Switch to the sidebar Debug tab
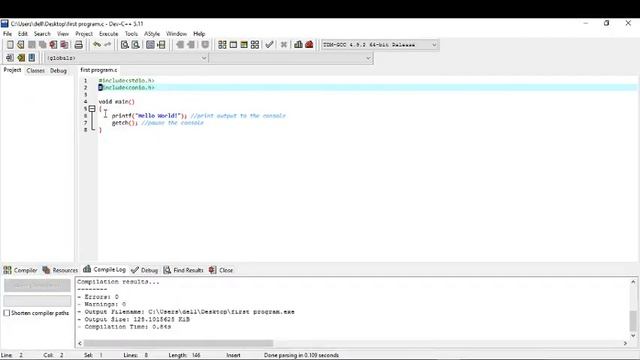The width and height of the screenshot is (640, 360). pos(58,71)
